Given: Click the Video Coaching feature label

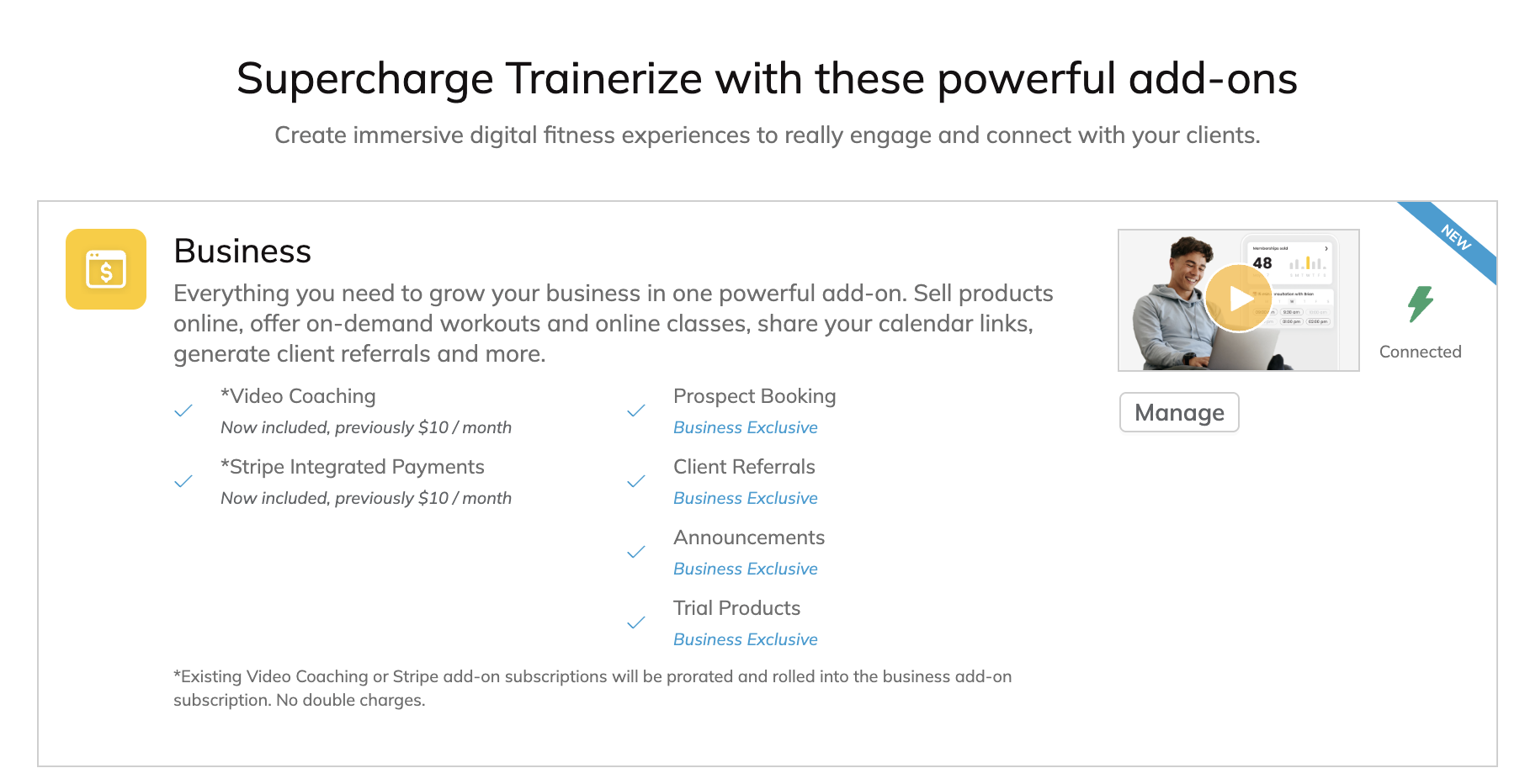Looking at the screenshot, I should pyautogui.click(x=298, y=396).
